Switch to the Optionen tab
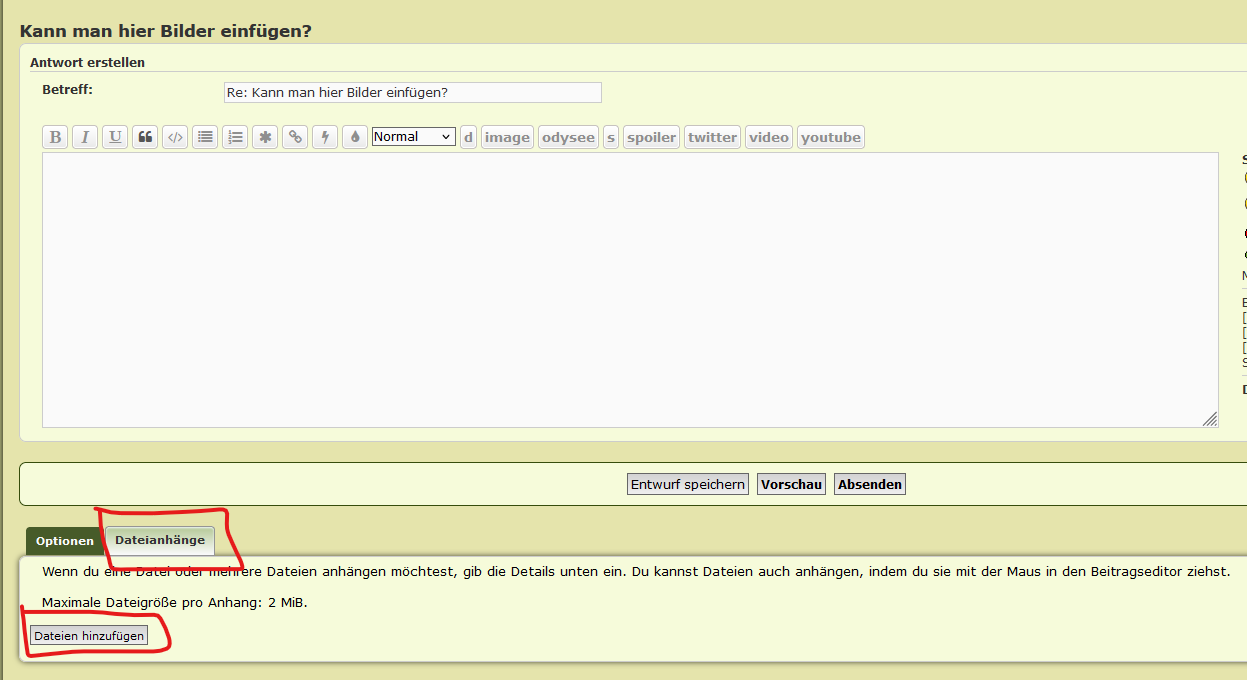This screenshot has height=680, width=1247. pos(65,541)
